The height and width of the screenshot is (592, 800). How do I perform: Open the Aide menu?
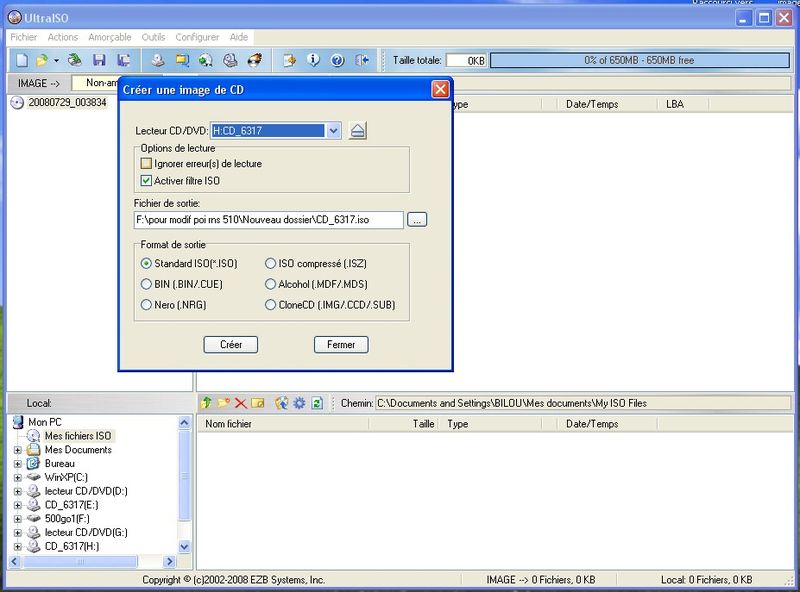[x=239, y=37]
